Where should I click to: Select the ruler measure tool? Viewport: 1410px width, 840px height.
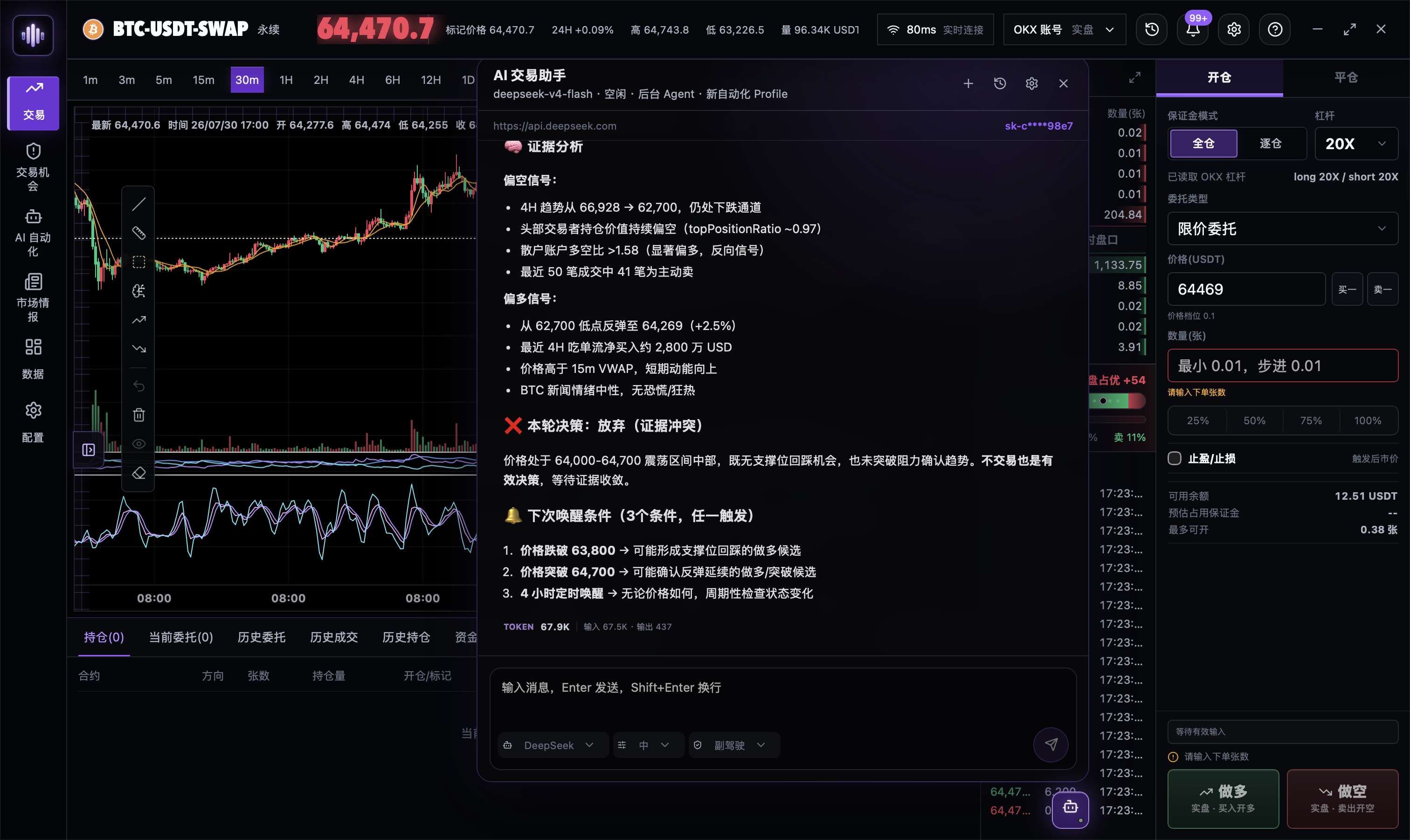[x=138, y=233]
